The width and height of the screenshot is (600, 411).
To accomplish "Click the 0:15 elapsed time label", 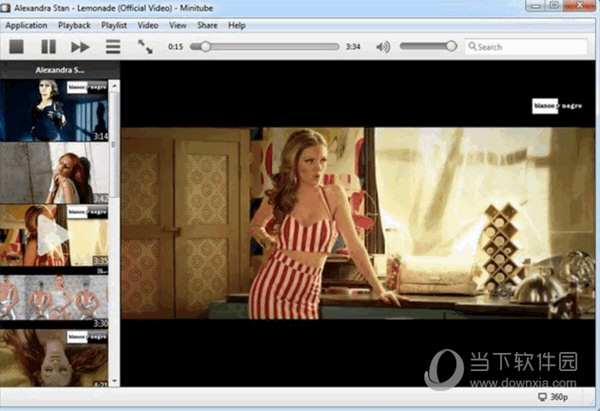I will [175, 47].
